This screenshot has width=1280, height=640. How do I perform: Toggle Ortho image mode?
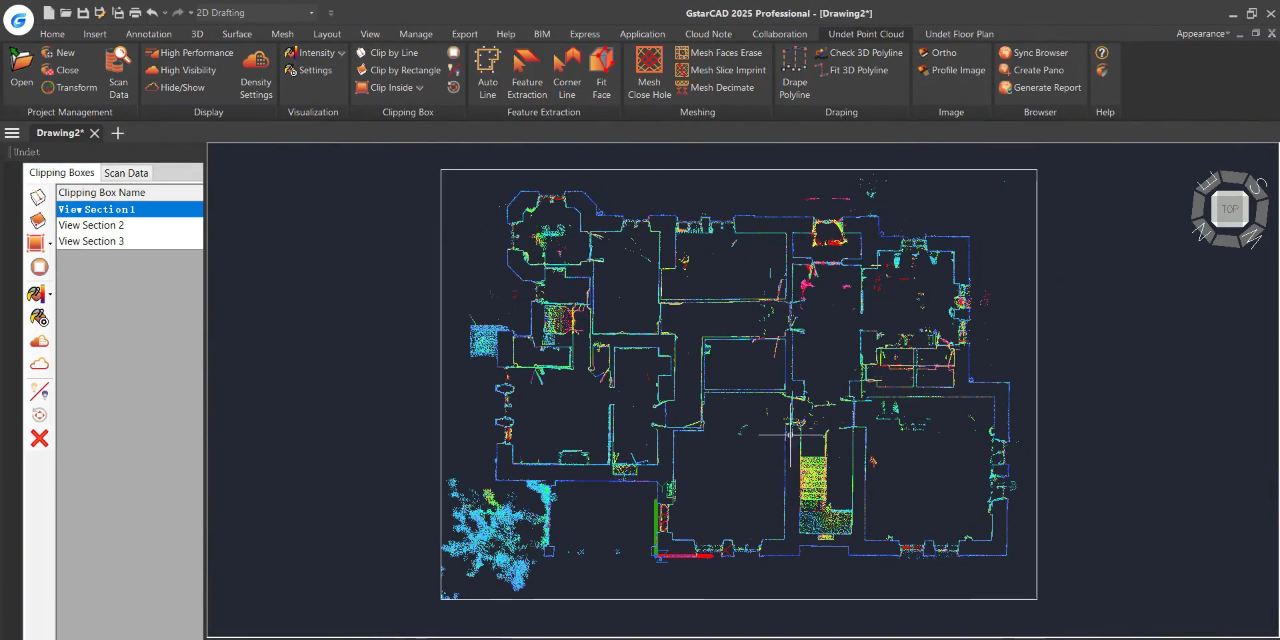coord(937,53)
